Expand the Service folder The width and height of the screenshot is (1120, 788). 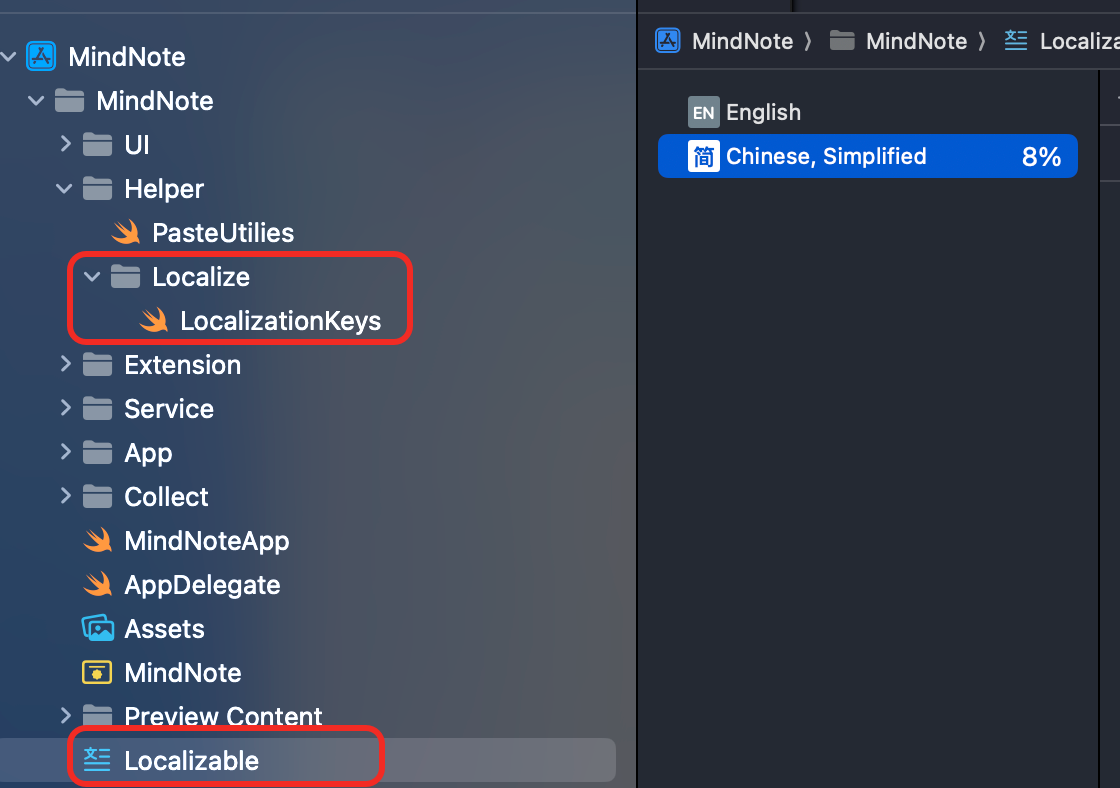tap(66, 408)
